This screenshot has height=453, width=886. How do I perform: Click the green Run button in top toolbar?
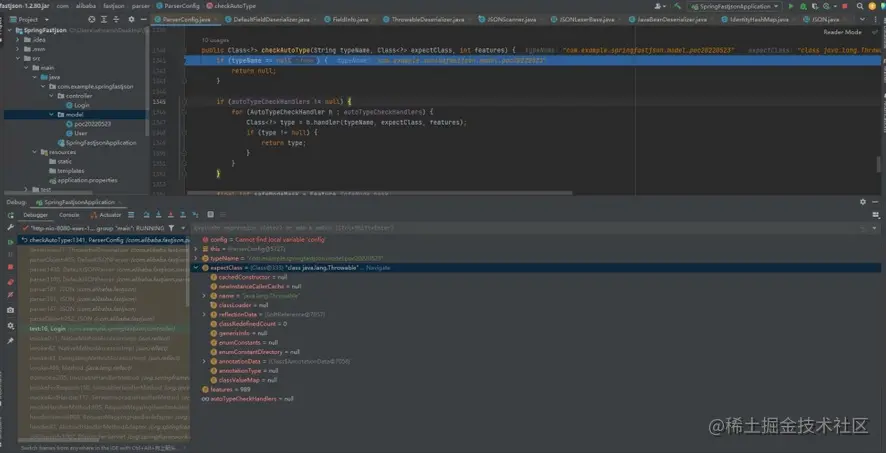791,6
